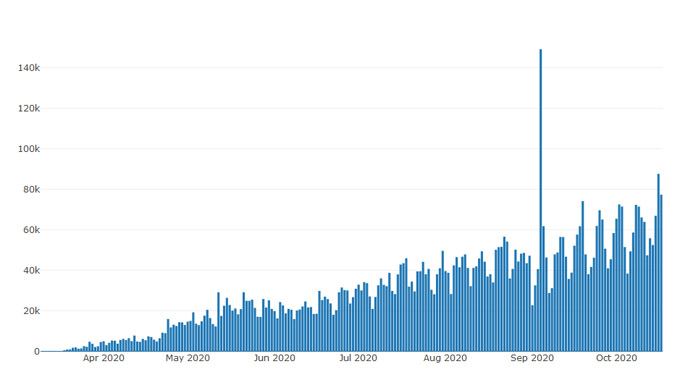
Task: Click the last bar at chart's right edge
Action: 661,273
